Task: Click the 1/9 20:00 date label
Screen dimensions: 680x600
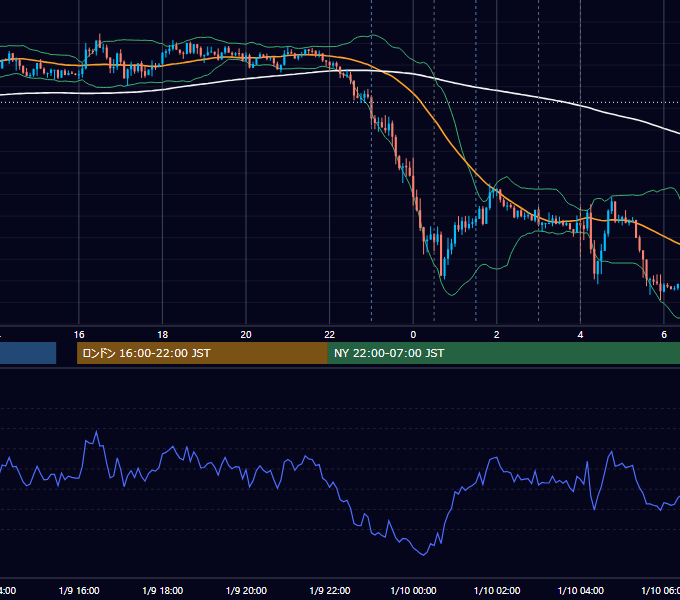Action: click(246, 590)
